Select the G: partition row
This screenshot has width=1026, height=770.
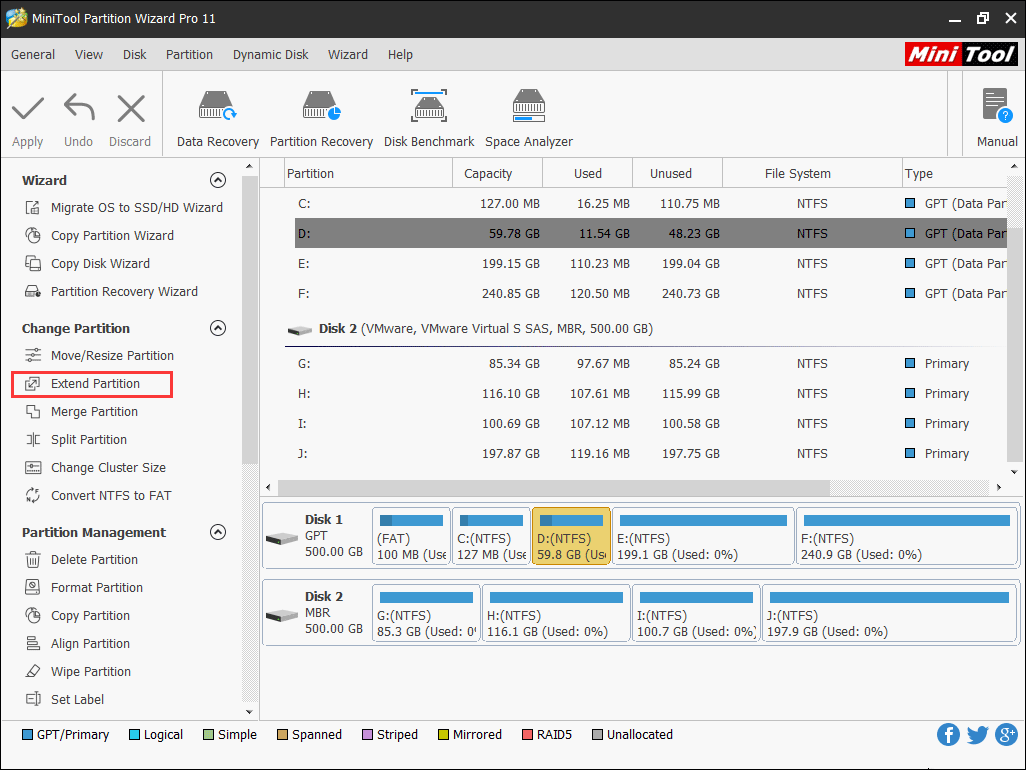pos(650,364)
